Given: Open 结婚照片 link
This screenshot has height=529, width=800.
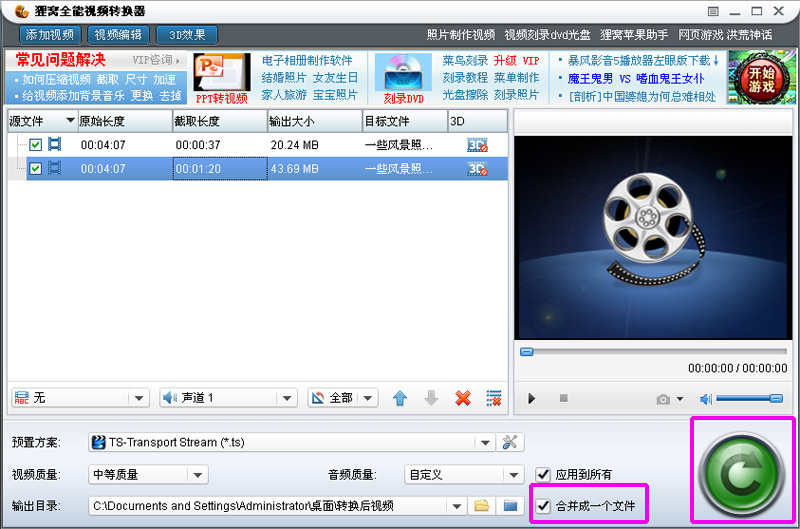Looking at the screenshot, I should 284,78.
